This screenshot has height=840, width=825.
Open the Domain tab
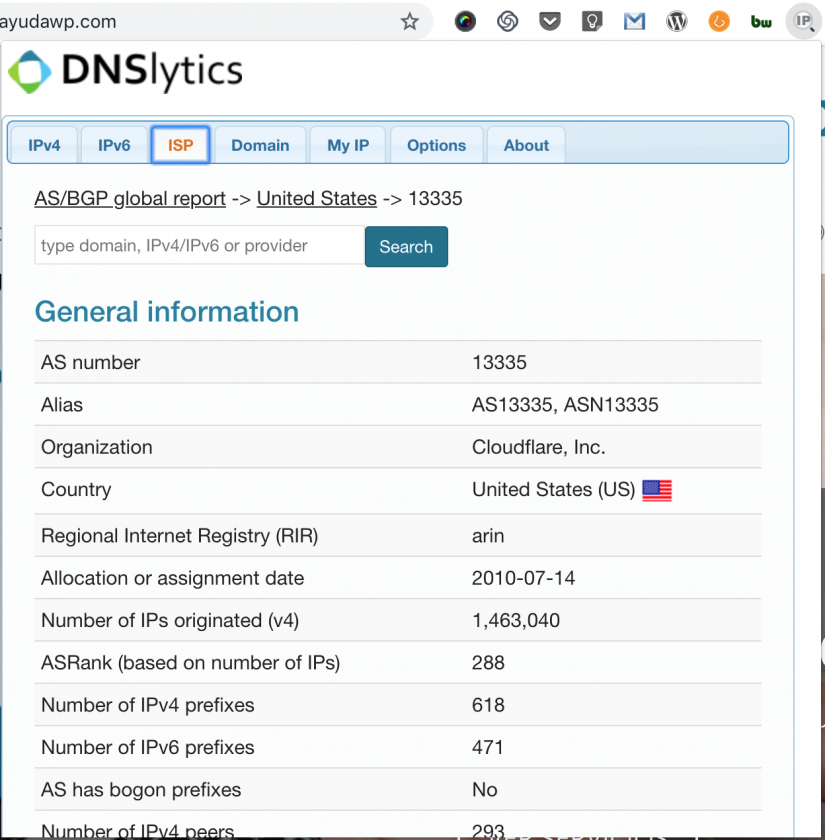click(260, 145)
